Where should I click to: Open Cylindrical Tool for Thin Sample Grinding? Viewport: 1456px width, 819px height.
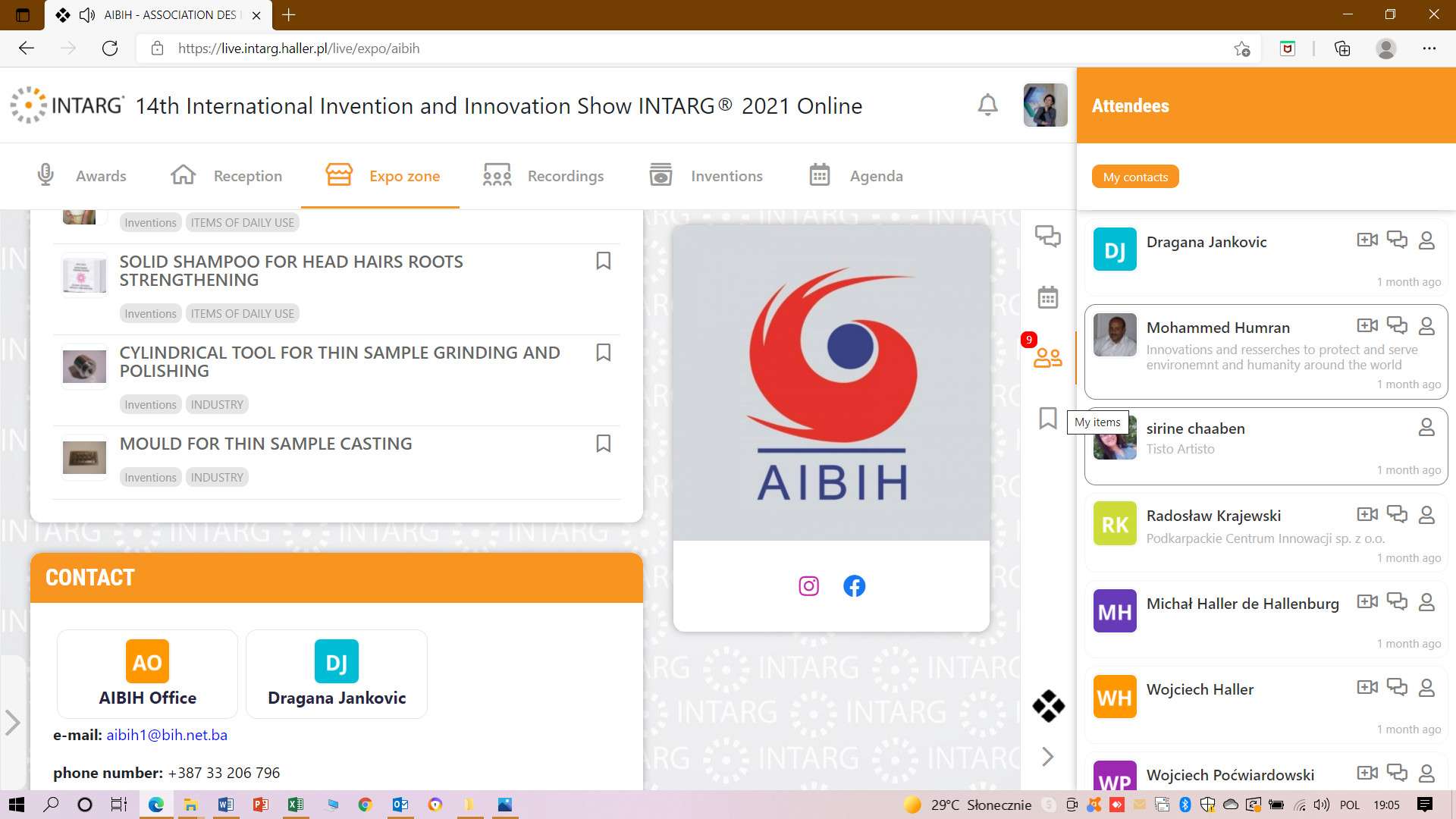tap(340, 362)
